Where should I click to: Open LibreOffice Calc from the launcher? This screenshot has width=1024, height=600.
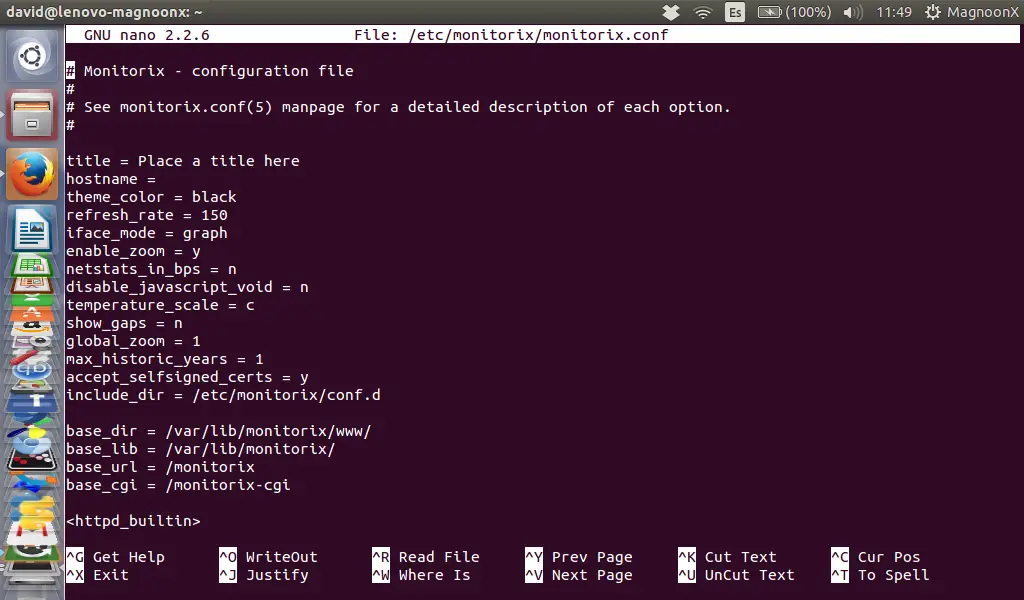(x=31, y=265)
